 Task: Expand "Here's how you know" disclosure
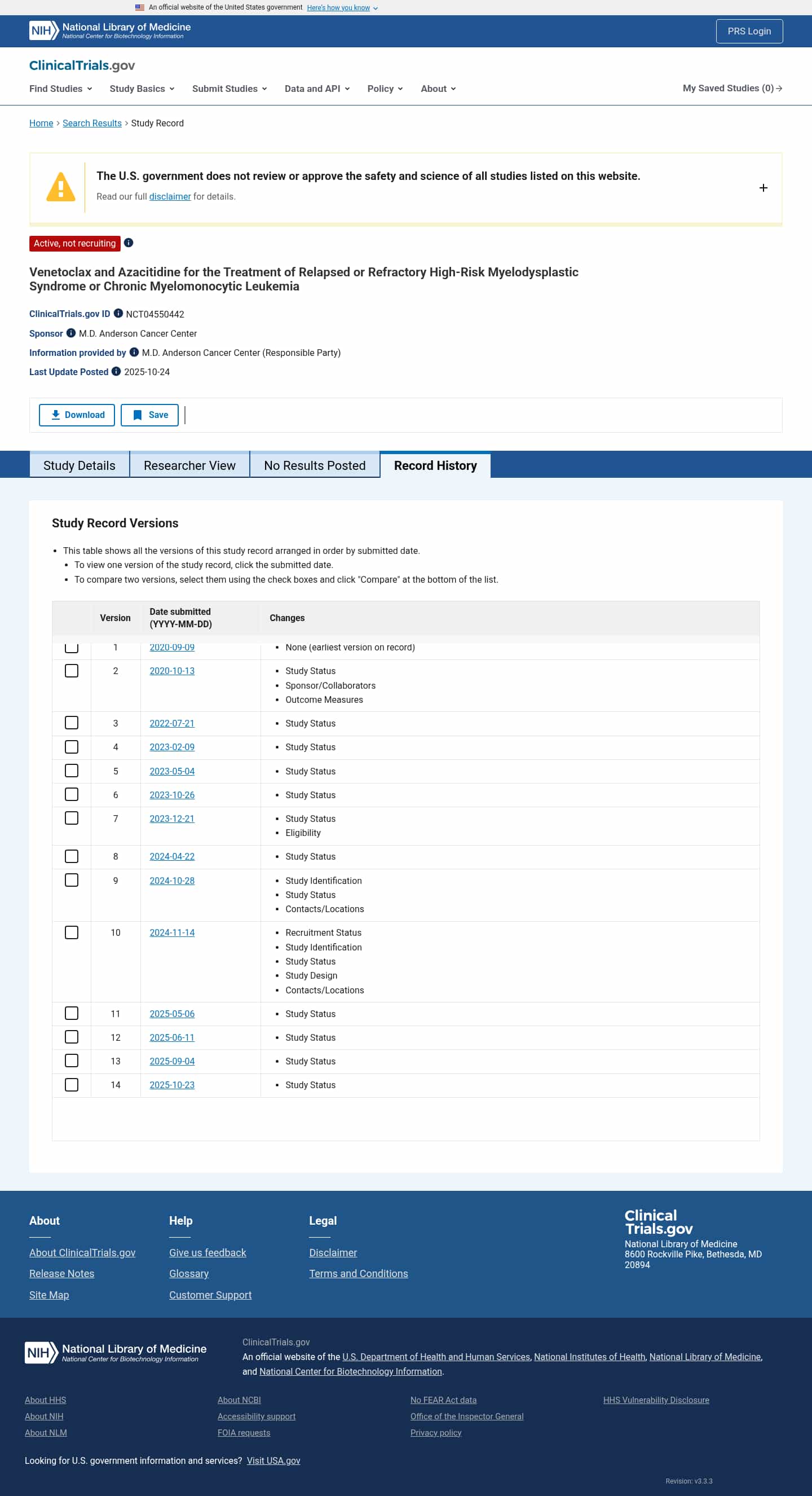point(342,7)
